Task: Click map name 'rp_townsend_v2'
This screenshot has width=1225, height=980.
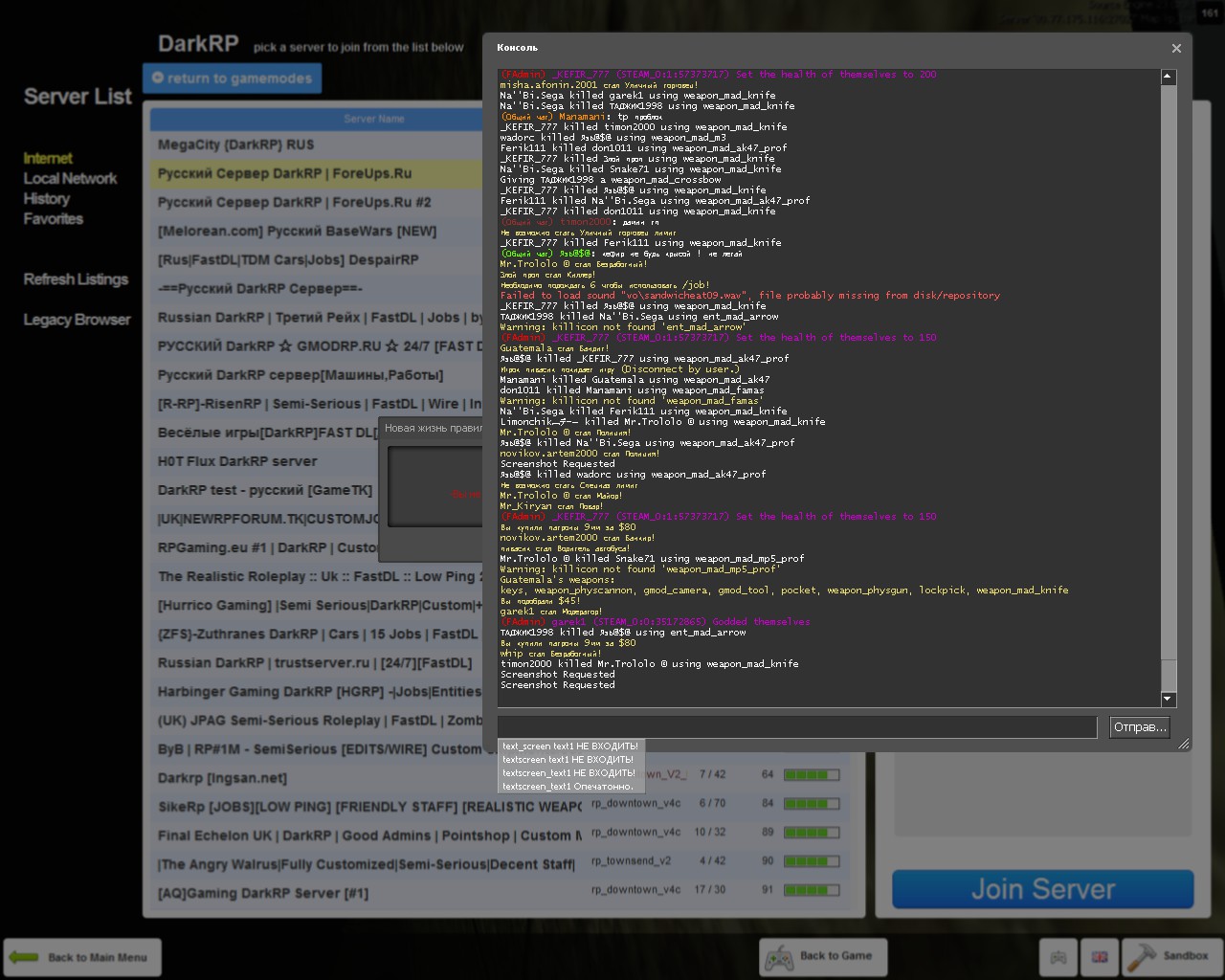Action: (632, 860)
